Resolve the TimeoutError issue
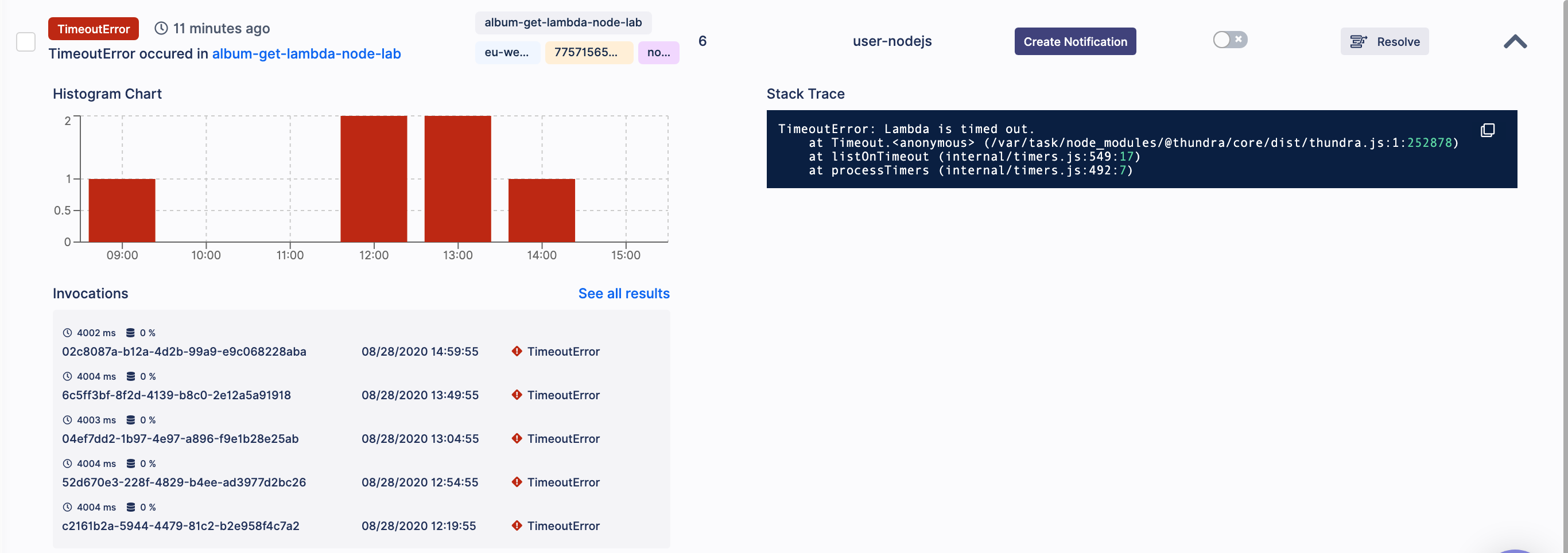The width and height of the screenshot is (1568, 553). coord(1384,41)
